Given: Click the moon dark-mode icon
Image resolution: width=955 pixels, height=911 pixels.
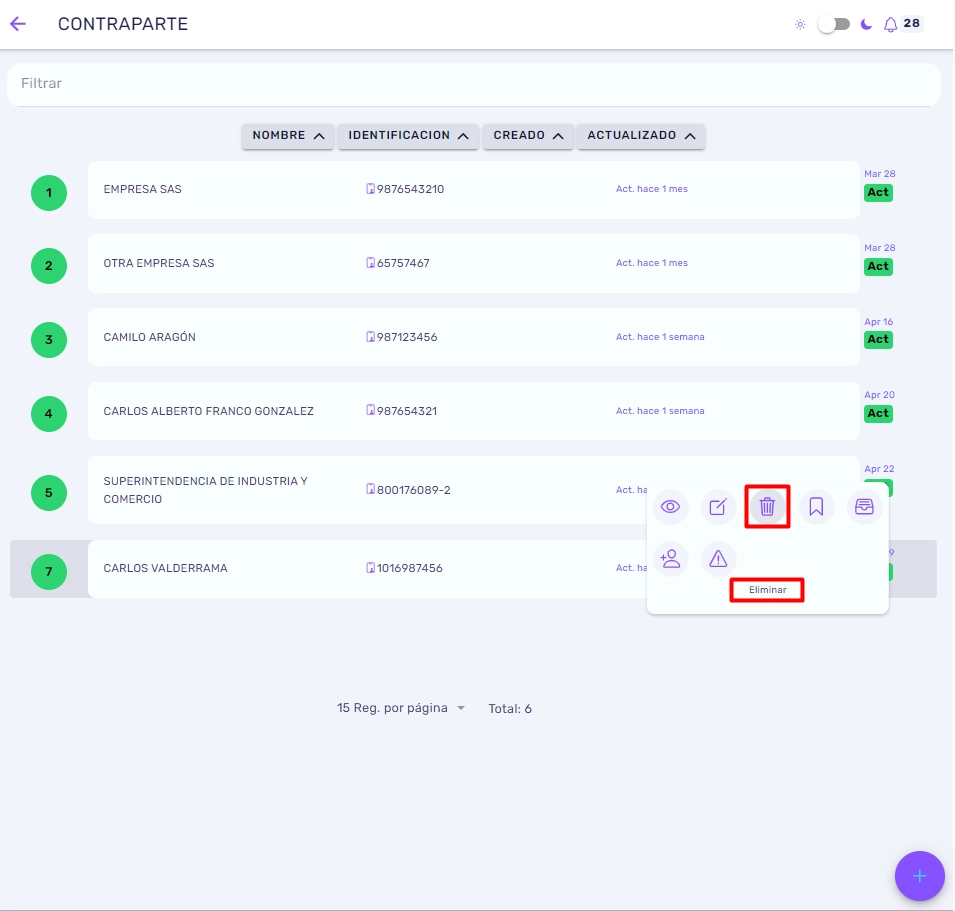Looking at the screenshot, I should [x=866, y=24].
